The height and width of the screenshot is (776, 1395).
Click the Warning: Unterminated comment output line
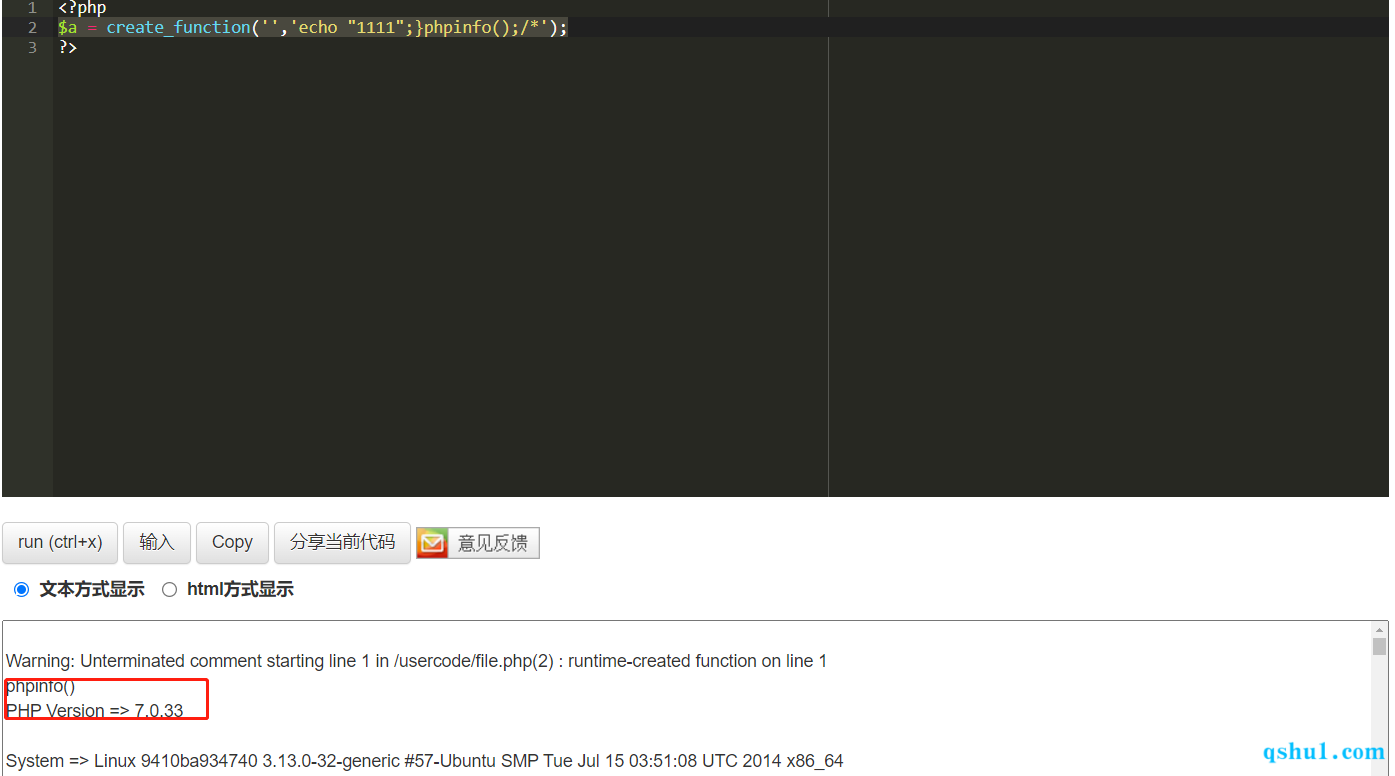[416, 661]
